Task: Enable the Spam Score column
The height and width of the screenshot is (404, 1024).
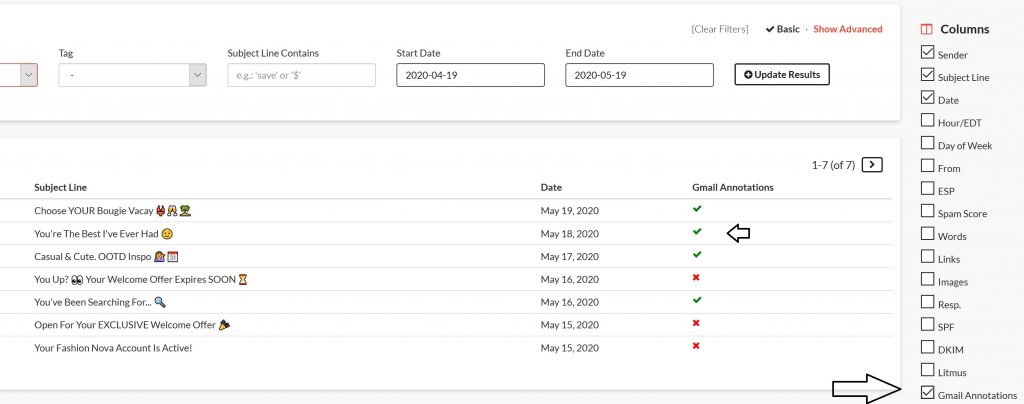Action: [x=927, y=211]
